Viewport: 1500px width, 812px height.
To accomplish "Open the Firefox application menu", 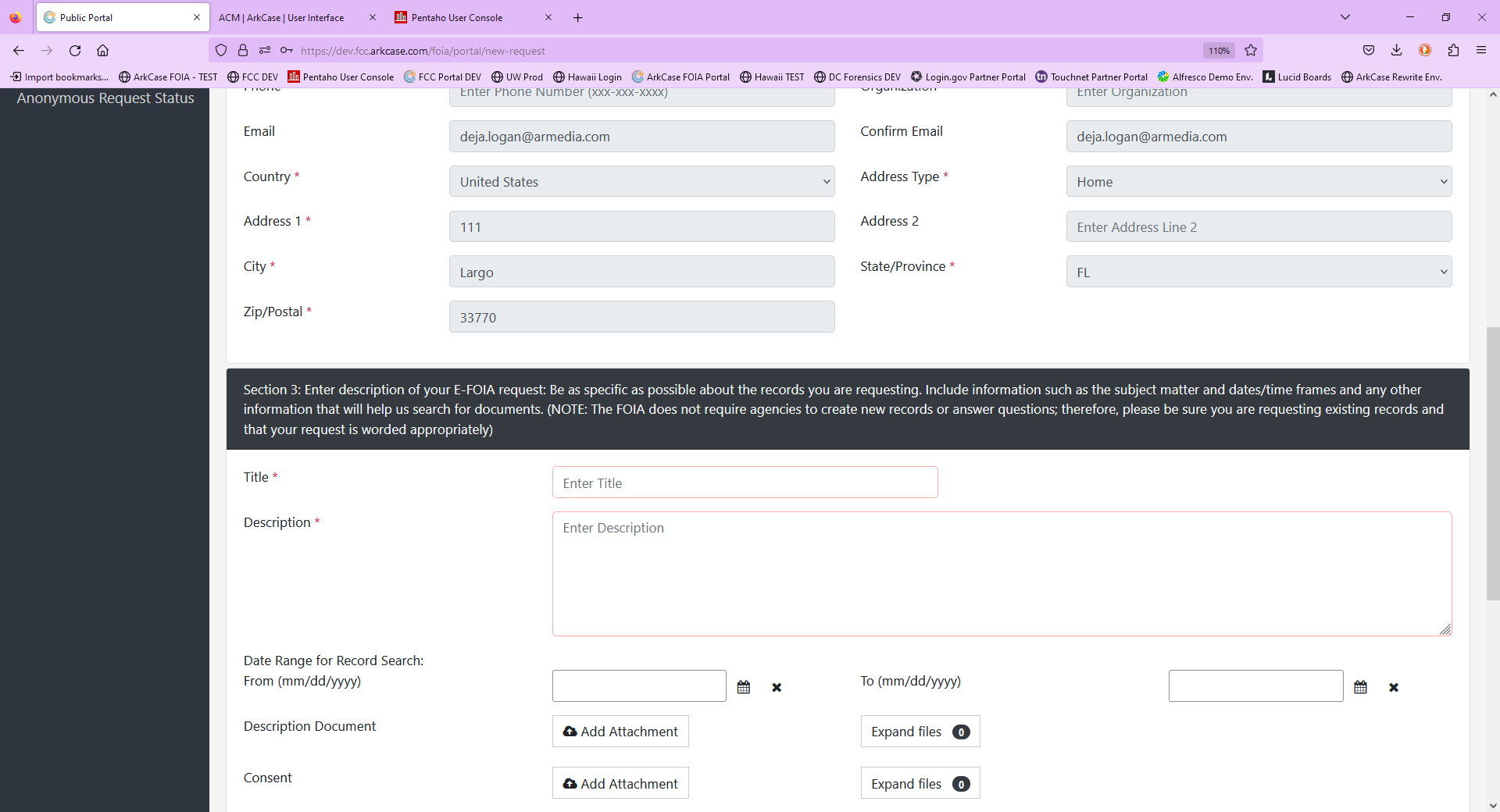I will click(1481, 51).
